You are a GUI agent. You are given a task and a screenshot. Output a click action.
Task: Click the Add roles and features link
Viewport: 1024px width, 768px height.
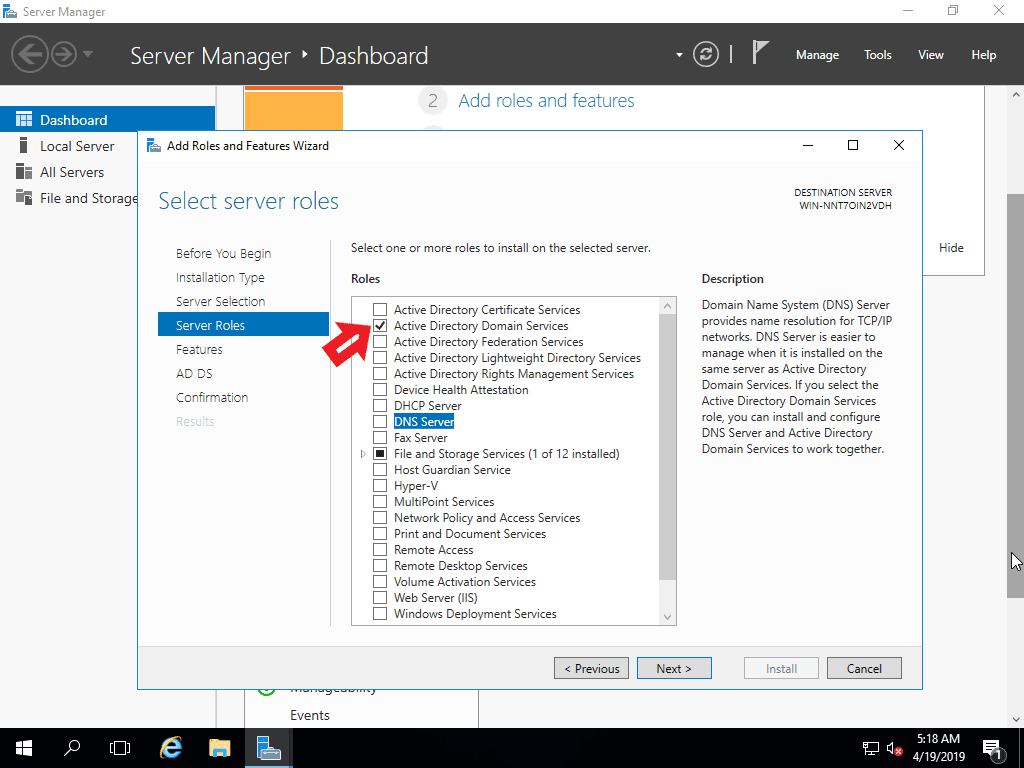(546, 101)
